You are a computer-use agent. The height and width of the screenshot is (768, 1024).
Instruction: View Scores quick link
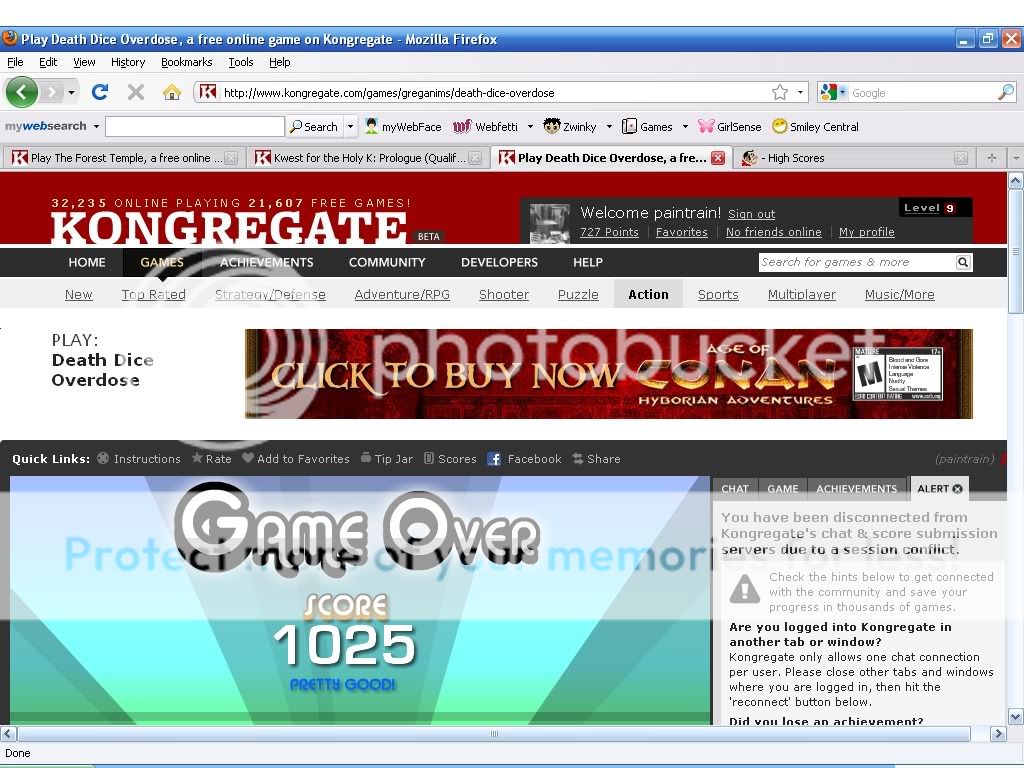click(450, 458)
